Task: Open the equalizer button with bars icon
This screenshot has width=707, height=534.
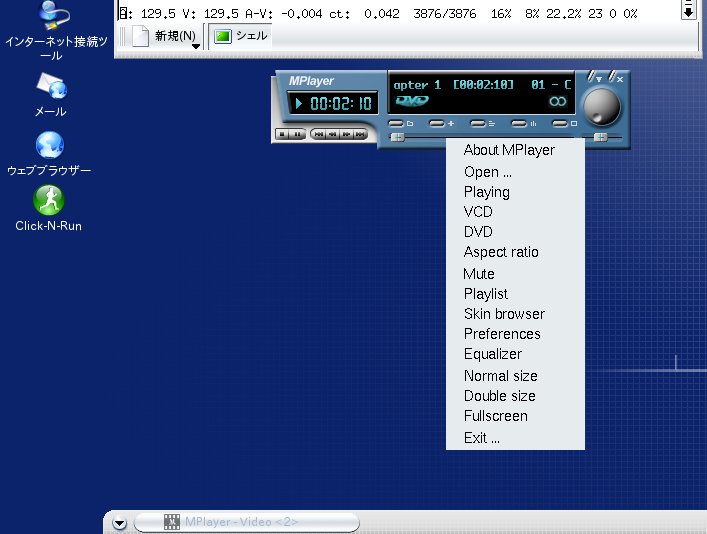Action: [521, 124]
